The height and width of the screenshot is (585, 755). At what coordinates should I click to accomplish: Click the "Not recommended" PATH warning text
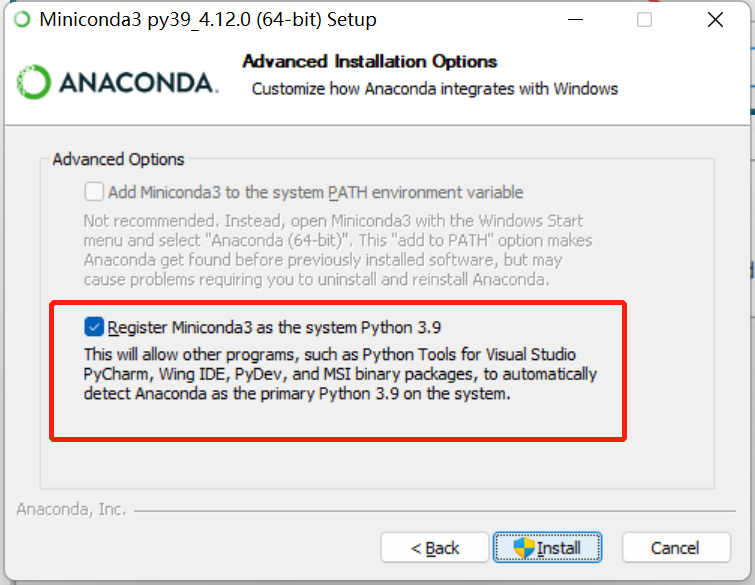tap(333, 250)
